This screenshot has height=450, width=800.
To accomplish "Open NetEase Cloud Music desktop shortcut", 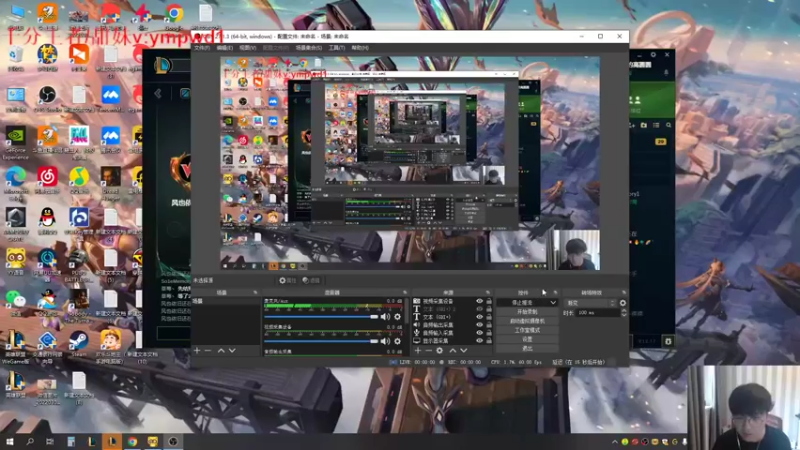I will pyautogui.click(x=47, y=180).
